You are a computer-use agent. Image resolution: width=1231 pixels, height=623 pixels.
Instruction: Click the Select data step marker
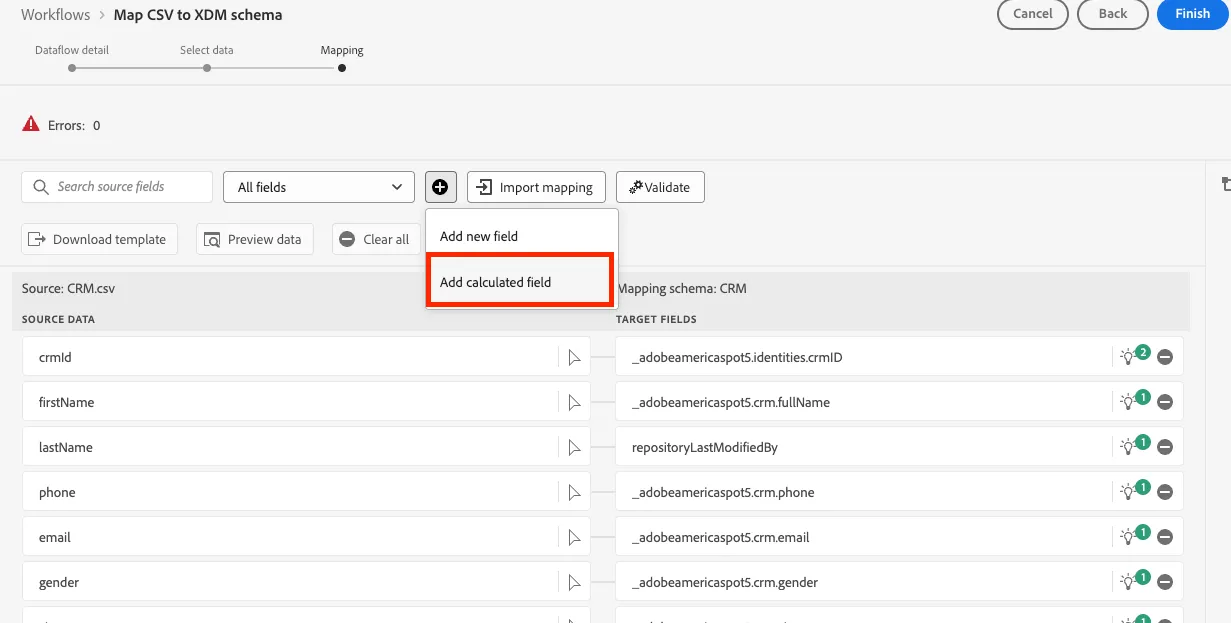(207, 68)
